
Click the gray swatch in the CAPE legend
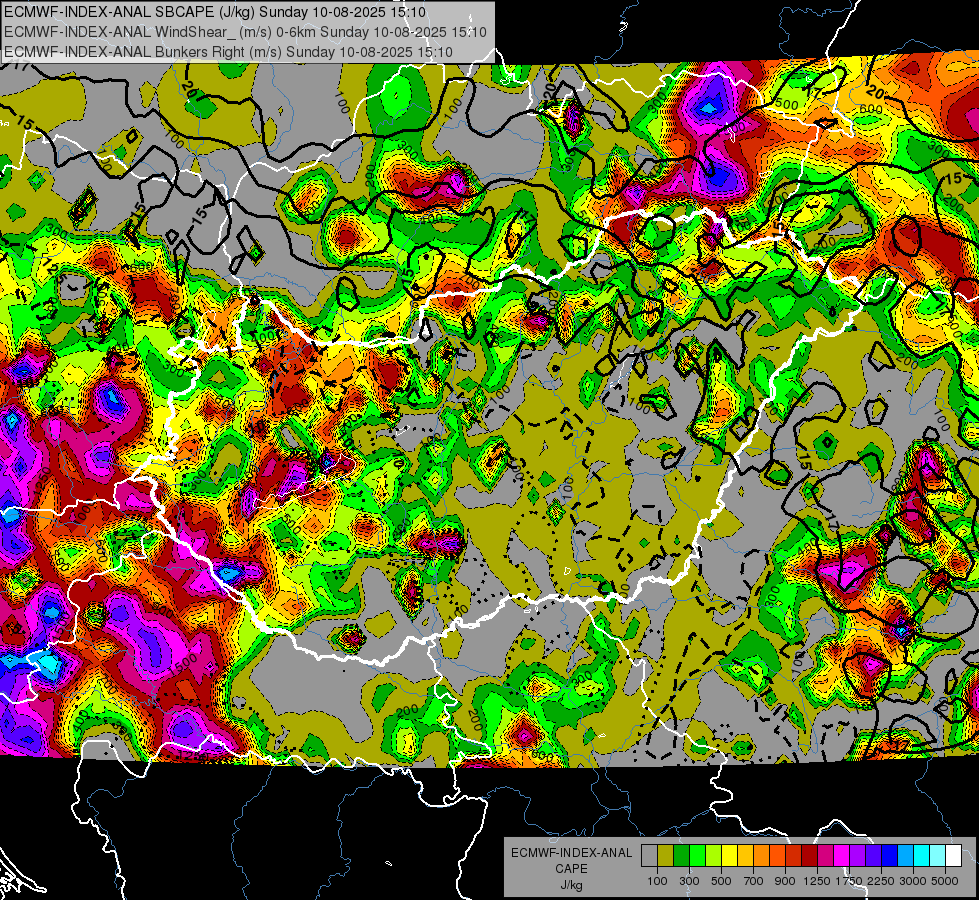(x=649, y=856)
